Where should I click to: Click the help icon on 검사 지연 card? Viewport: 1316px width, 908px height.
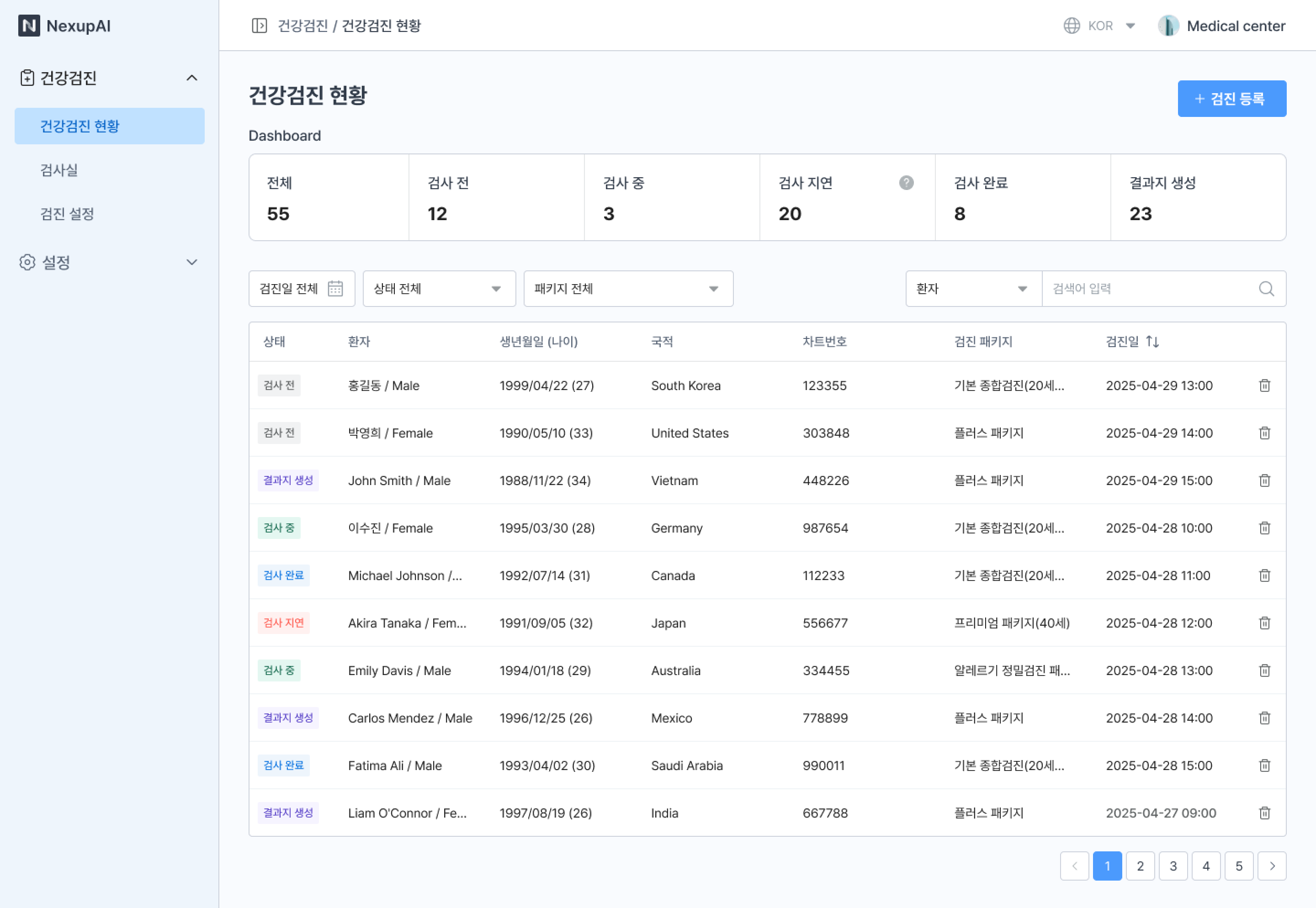[906, 183]
